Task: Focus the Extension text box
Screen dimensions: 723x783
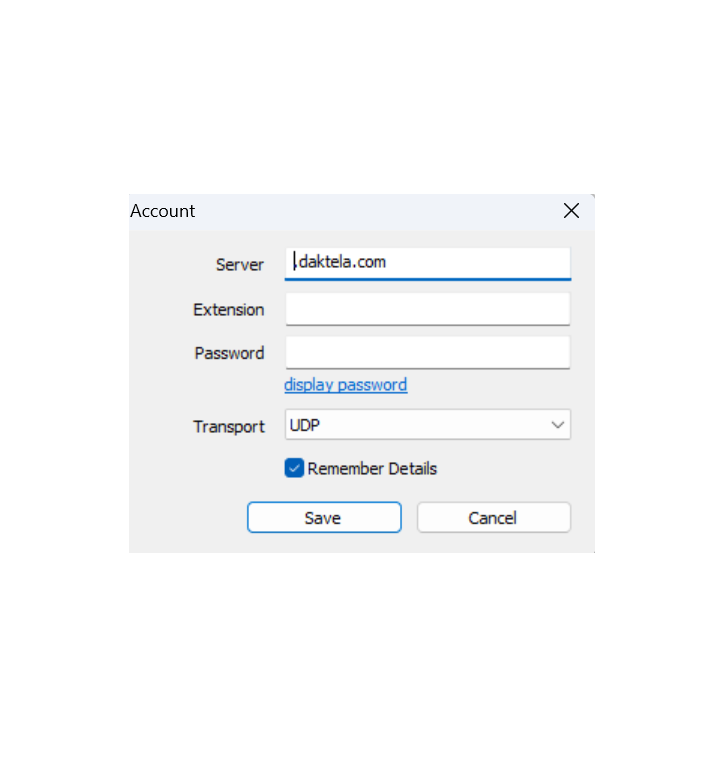Action: click(427, 309)
